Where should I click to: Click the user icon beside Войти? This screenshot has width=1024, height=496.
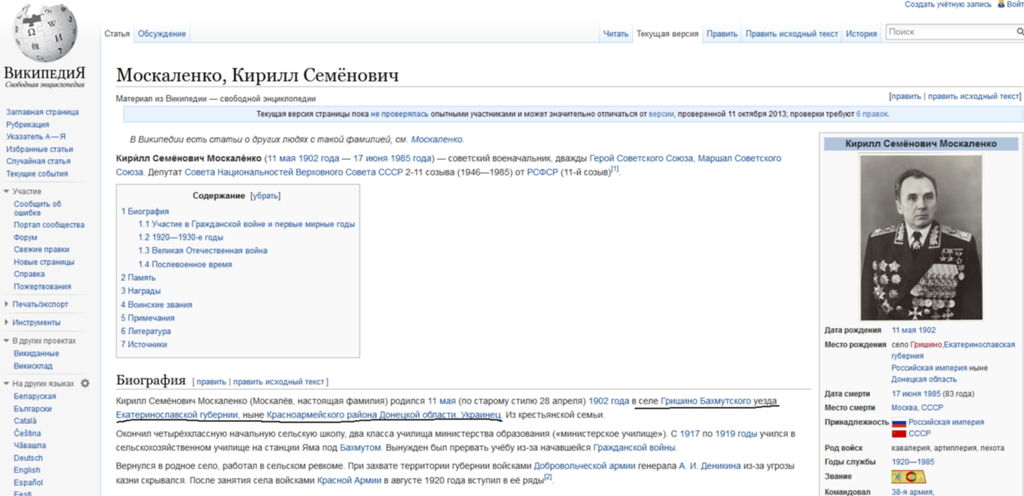[x=1001, y=4]
